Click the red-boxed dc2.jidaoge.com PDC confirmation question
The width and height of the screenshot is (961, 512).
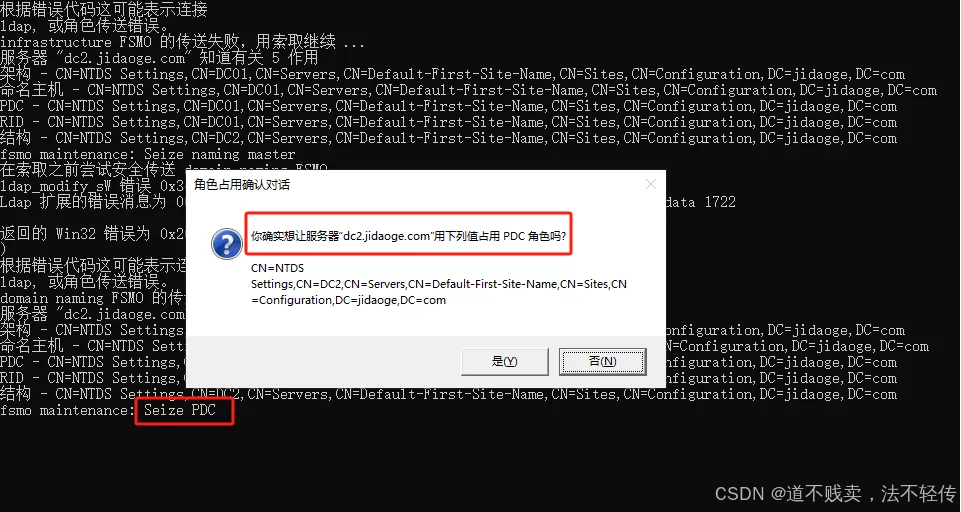(408, 236)
